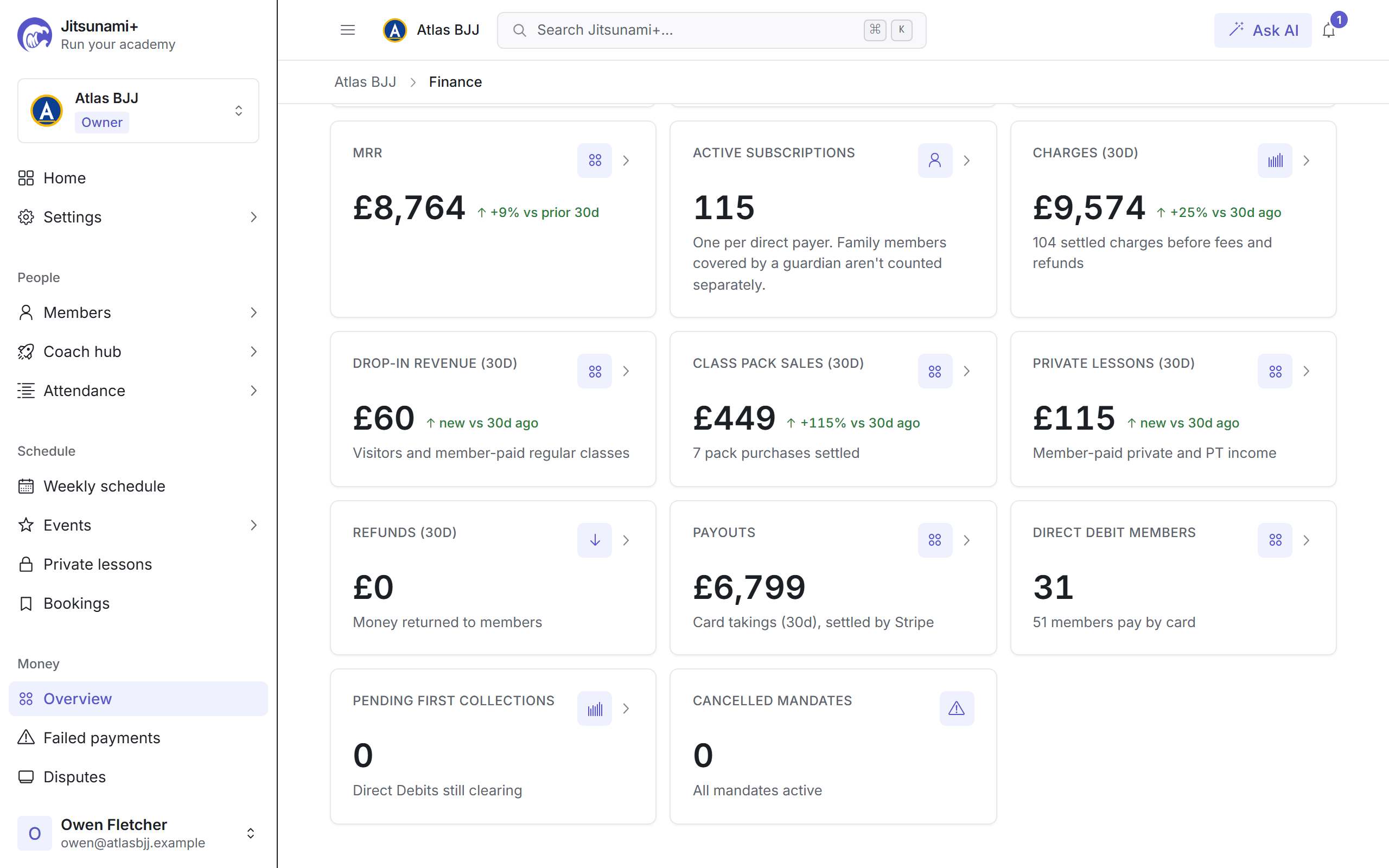Toggle the sidebar hamburger menu icon
This screenshot has height=868, width=1389.
(347, 30)
